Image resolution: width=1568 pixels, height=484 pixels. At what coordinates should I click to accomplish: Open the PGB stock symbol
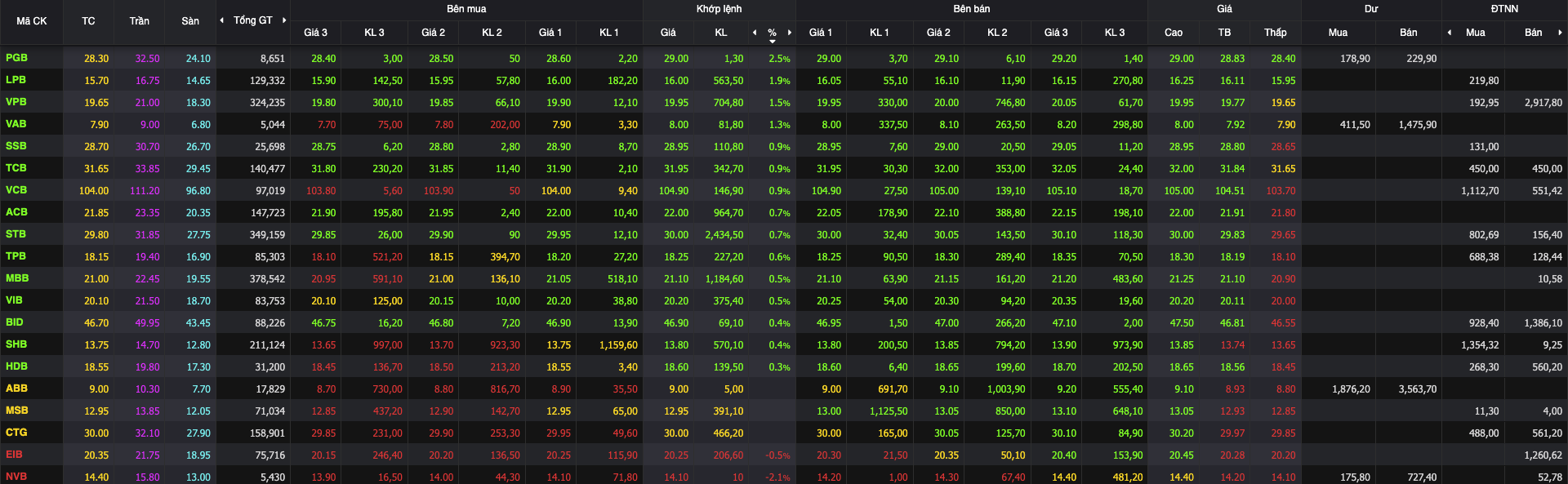tap(16, 58)
